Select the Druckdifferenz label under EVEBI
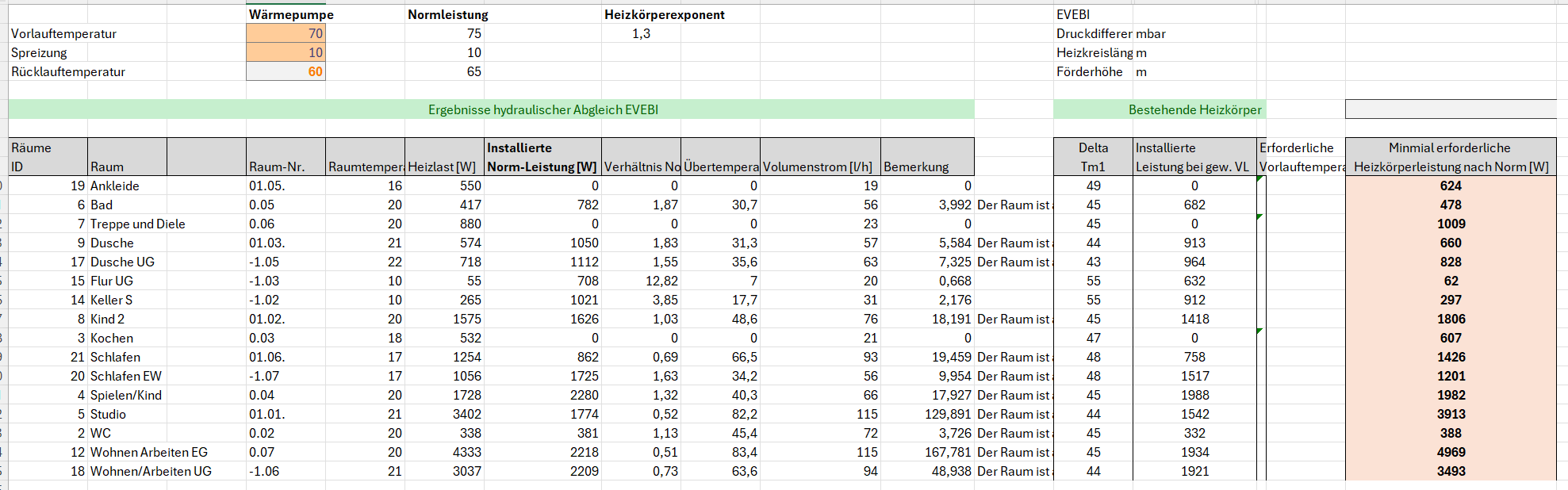1568x490 pixels. point(1094,33)
